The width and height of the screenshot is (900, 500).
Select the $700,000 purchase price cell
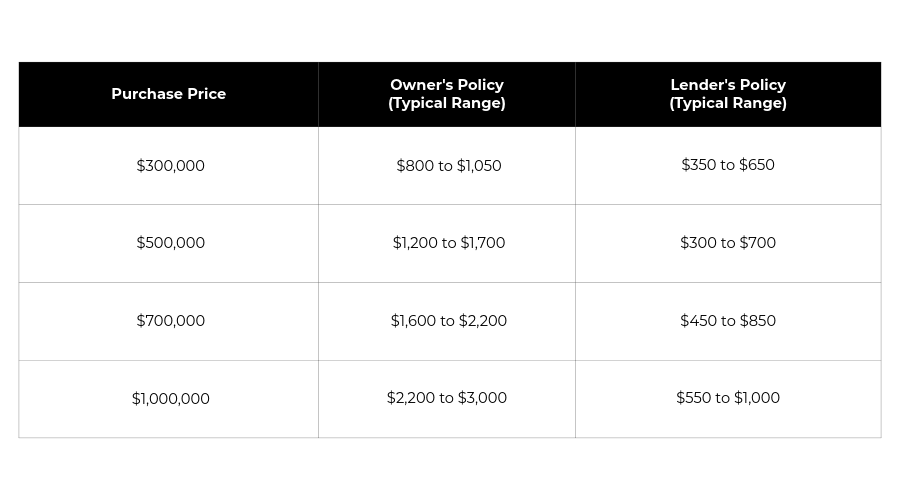171,321
